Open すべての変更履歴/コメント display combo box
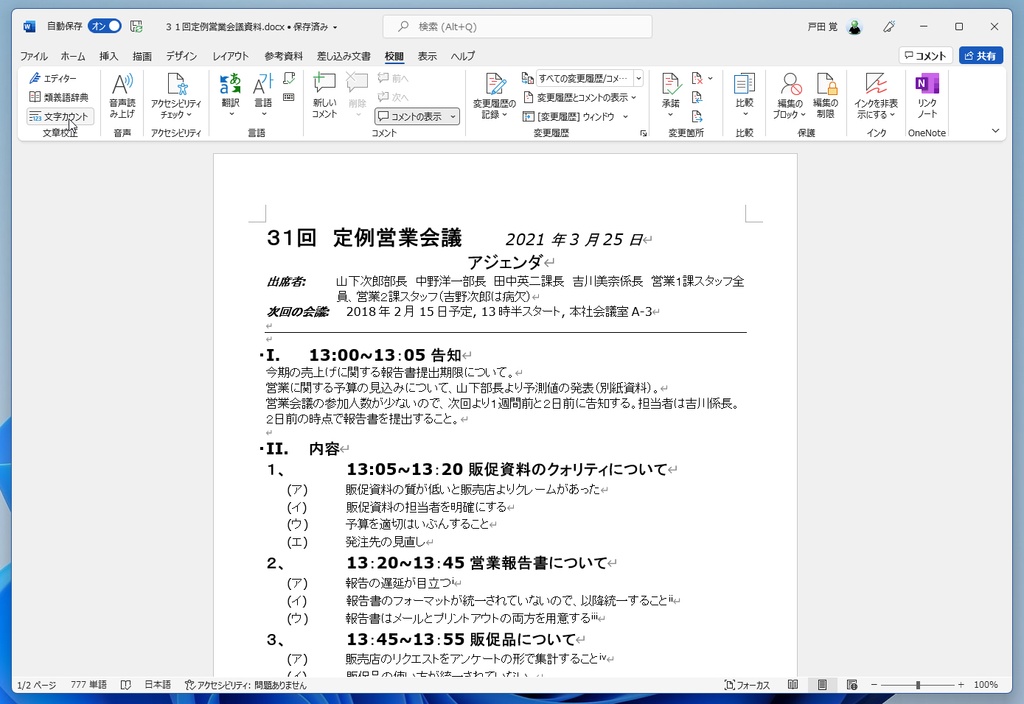 pos(590,78)
